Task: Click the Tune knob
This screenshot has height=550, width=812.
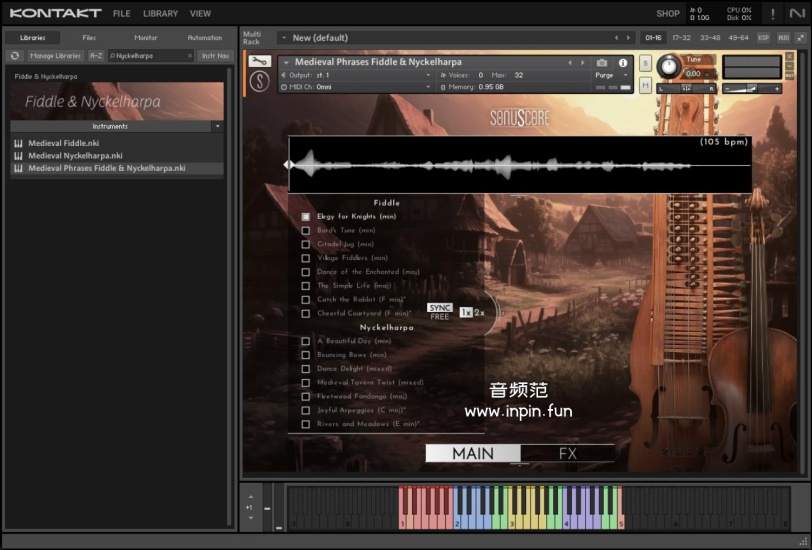Action: pyautogui.click(x=669, y=67)
